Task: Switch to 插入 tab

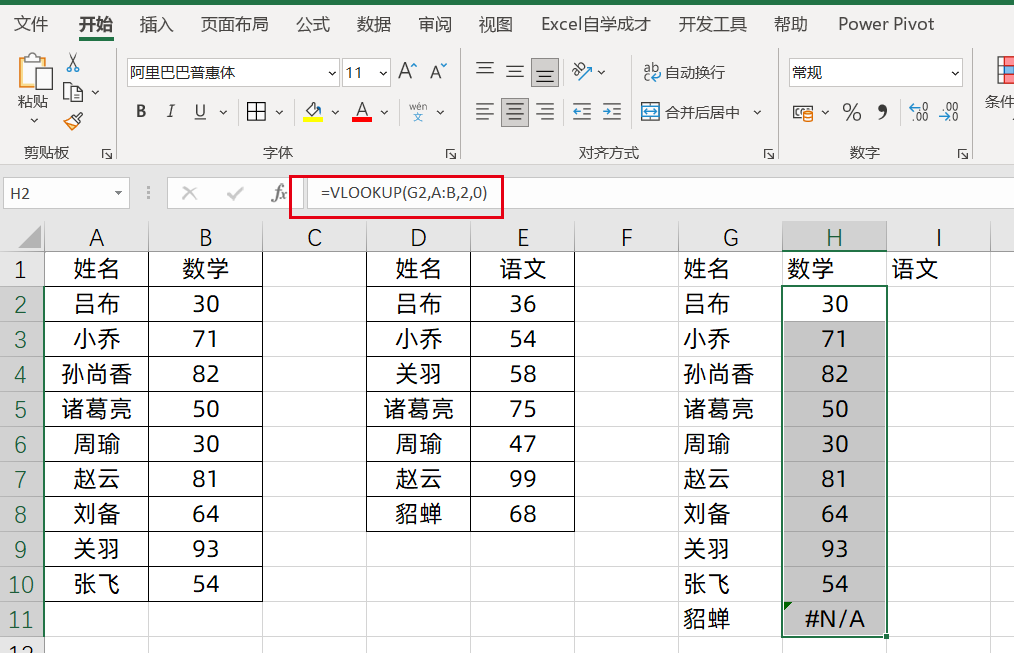Action: [x=156, y=25]
